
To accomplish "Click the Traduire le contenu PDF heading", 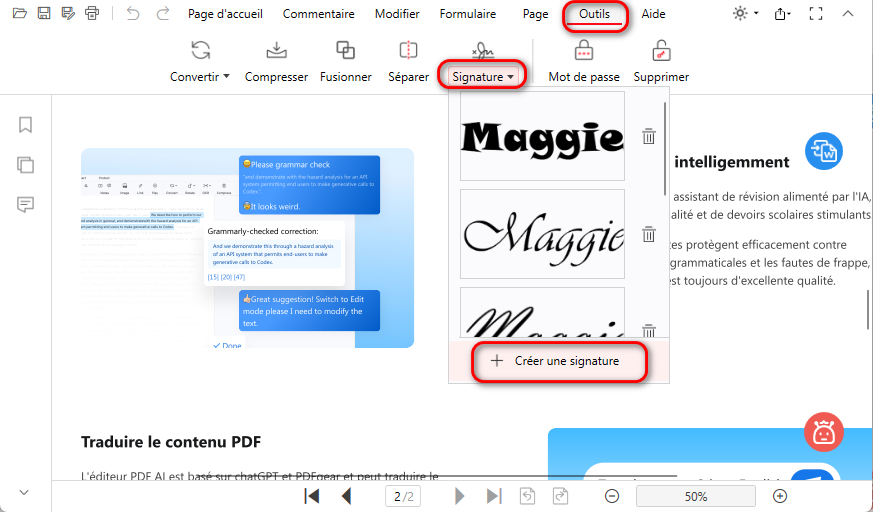I will point(171,442).
